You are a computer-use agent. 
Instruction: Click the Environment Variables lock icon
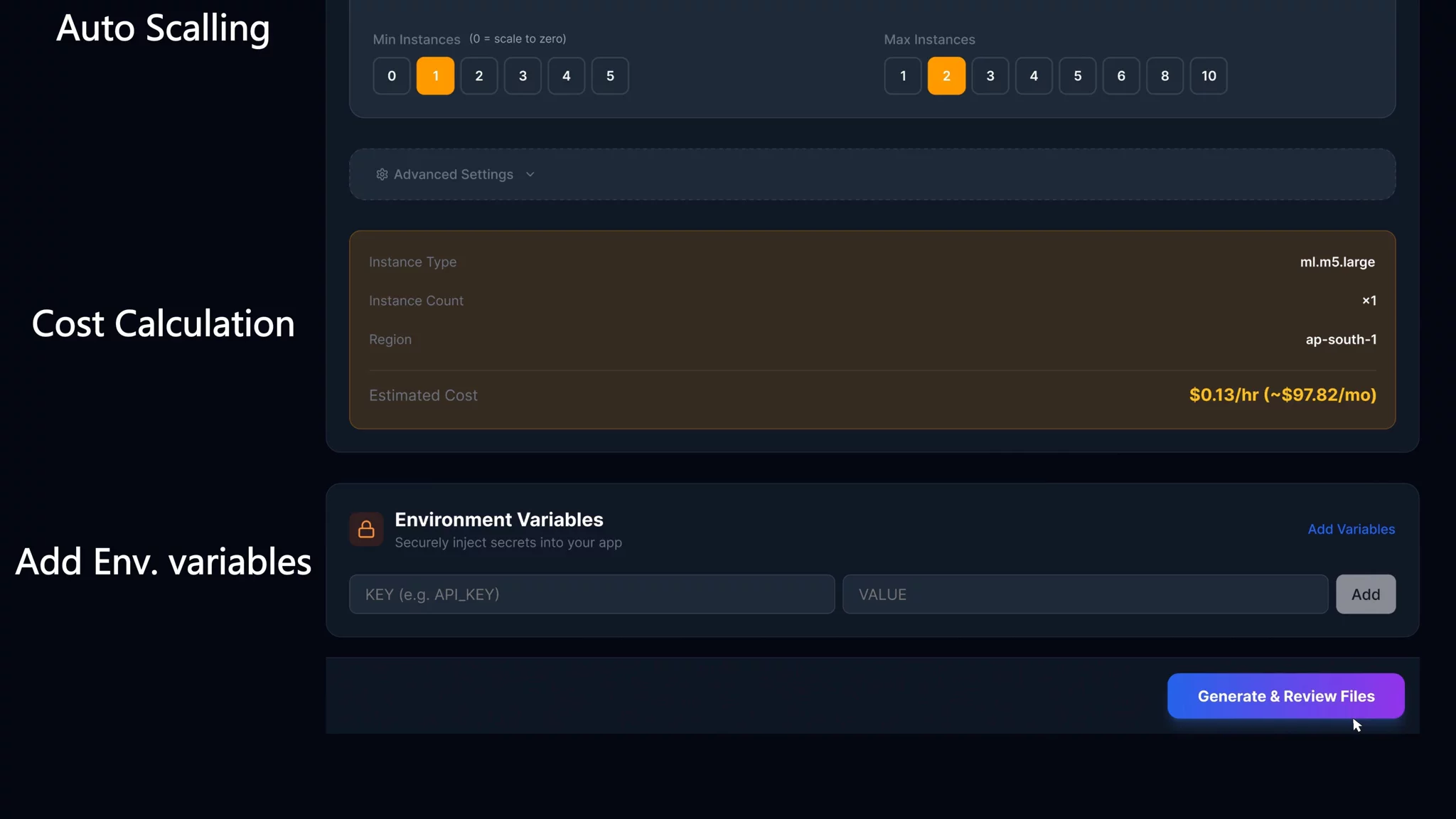366,529
